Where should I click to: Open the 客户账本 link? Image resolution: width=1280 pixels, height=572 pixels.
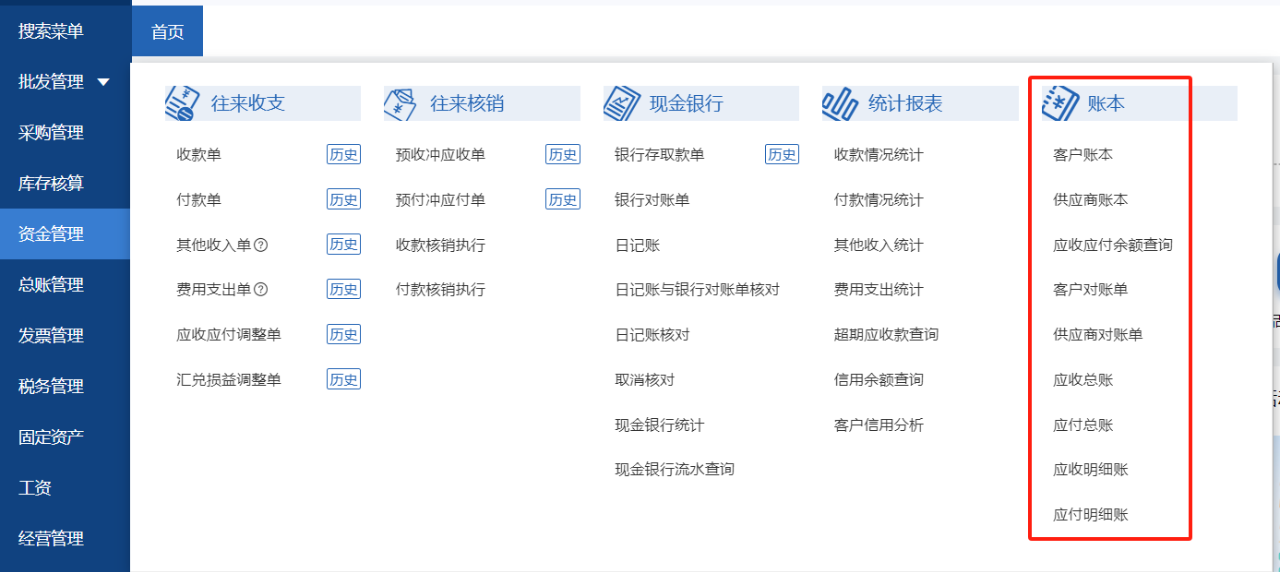1083,155
